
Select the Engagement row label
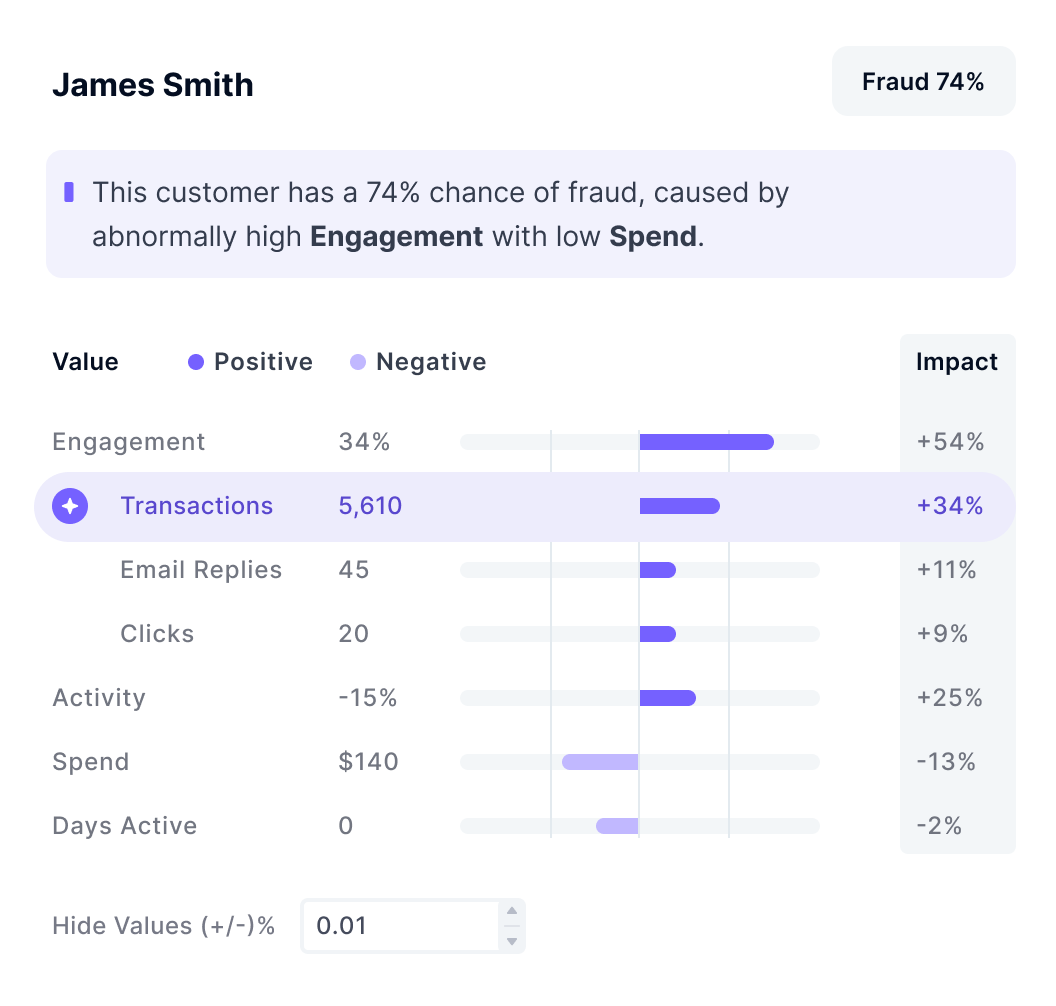(129, 442)
